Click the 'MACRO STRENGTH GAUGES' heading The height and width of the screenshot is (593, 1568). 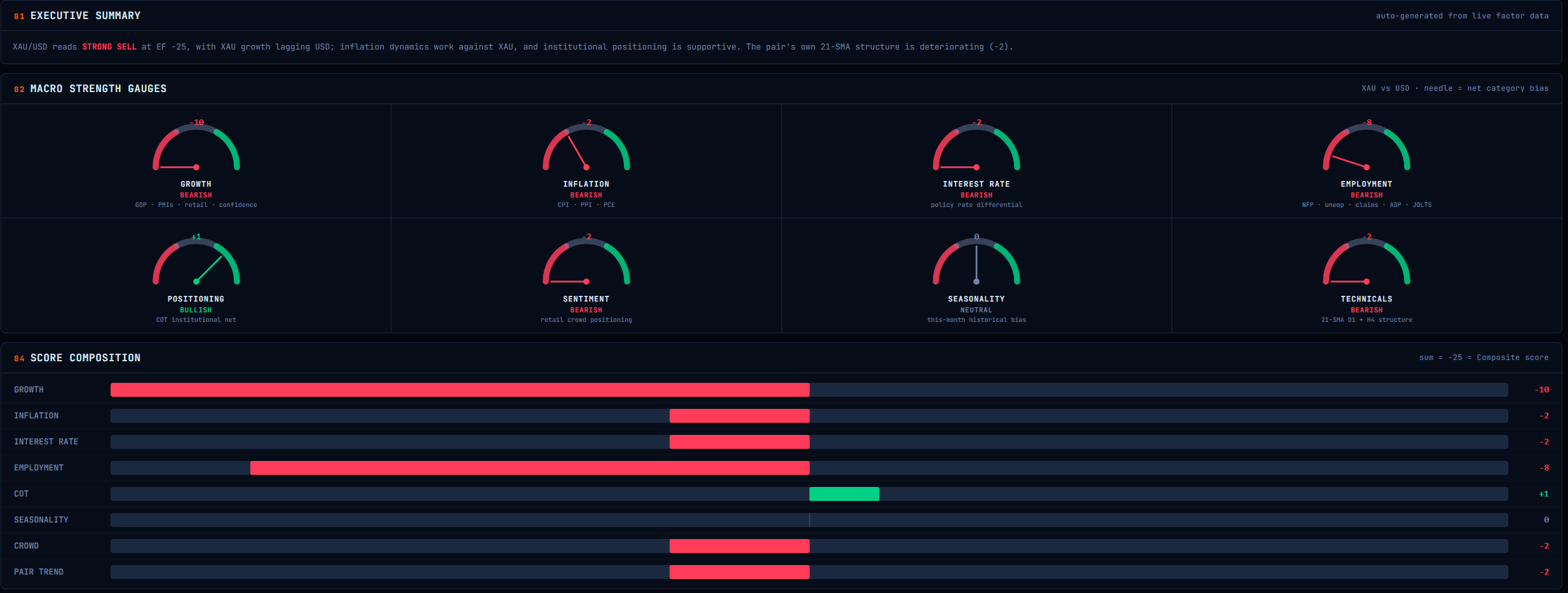click(x=98, y=88)
